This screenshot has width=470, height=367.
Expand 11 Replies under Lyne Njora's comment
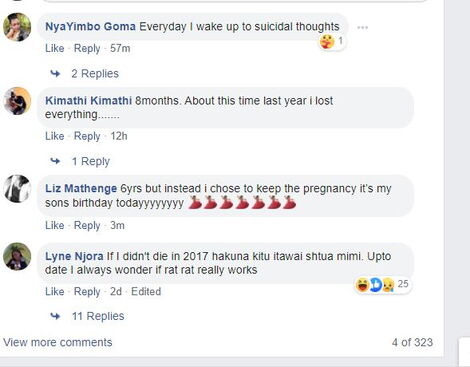98,316
